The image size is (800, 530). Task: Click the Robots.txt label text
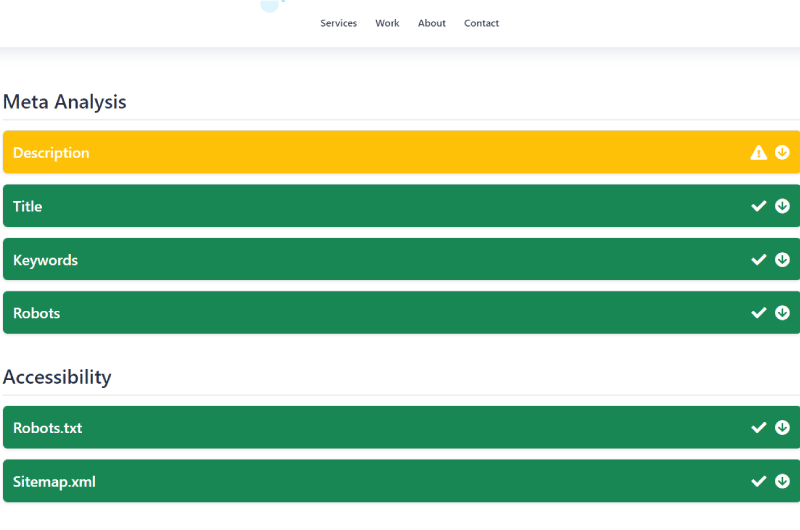click(47, 428)
